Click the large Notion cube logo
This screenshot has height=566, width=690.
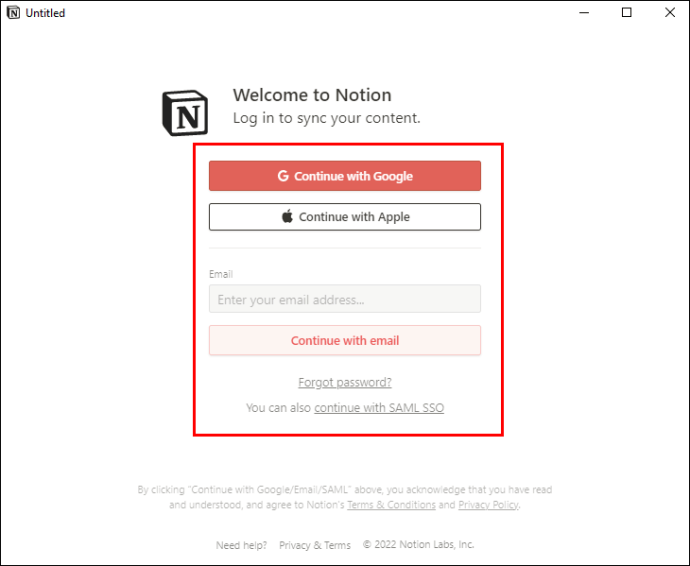[x=185, y=113]
